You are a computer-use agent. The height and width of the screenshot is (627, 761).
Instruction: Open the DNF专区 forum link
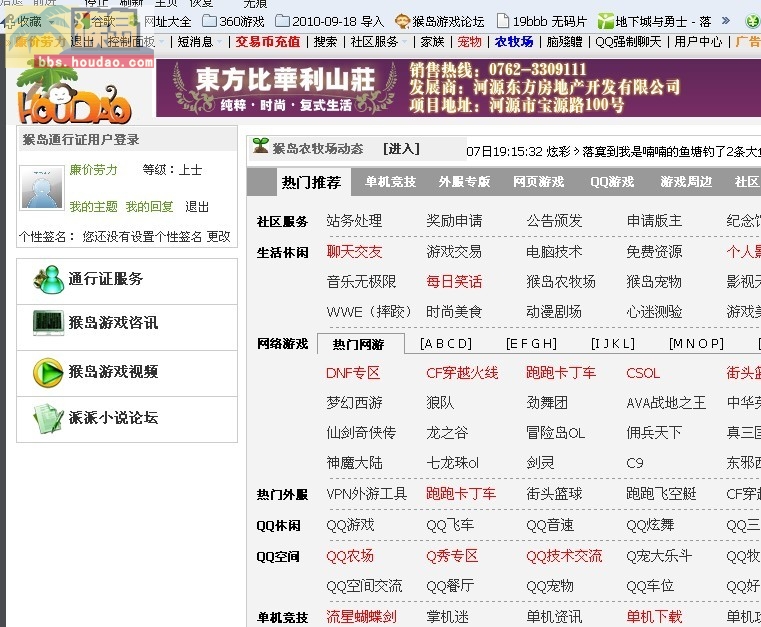[x=353, y=373]
